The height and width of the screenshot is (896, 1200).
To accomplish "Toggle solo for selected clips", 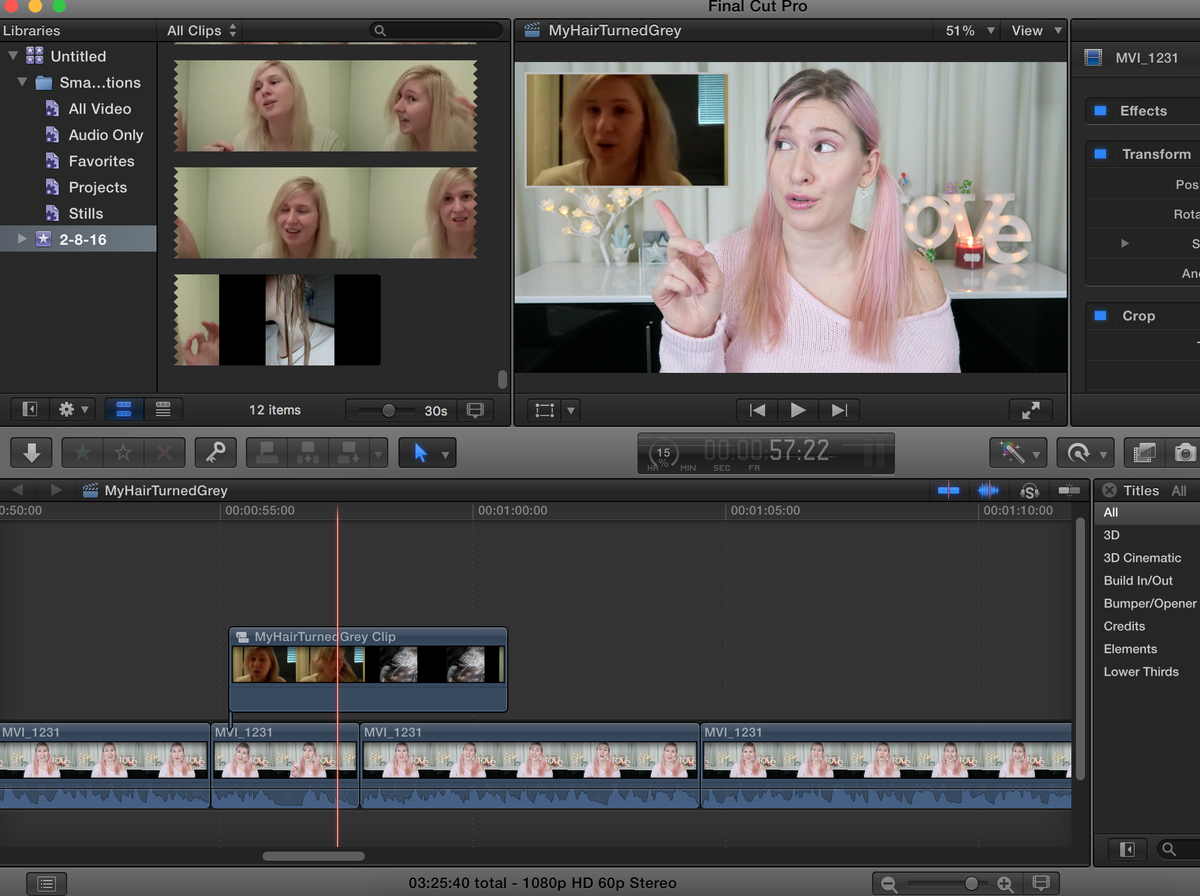I will pos(1029,490).
